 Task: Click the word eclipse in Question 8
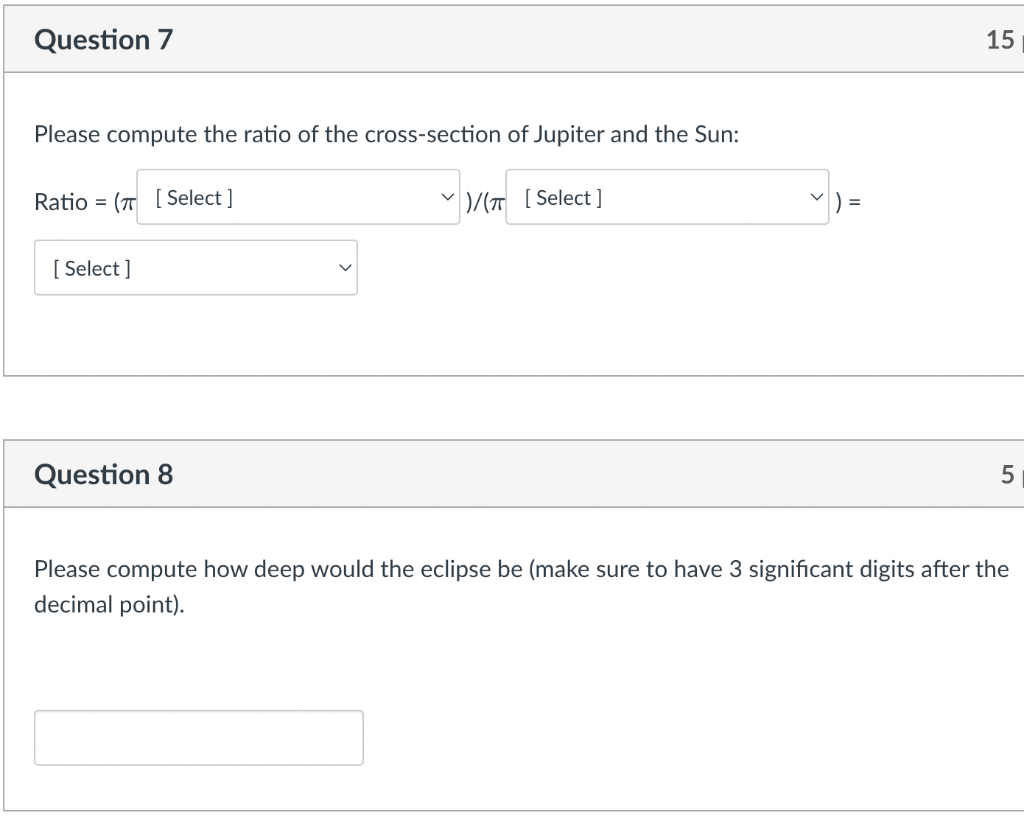(x=450, y=570)
